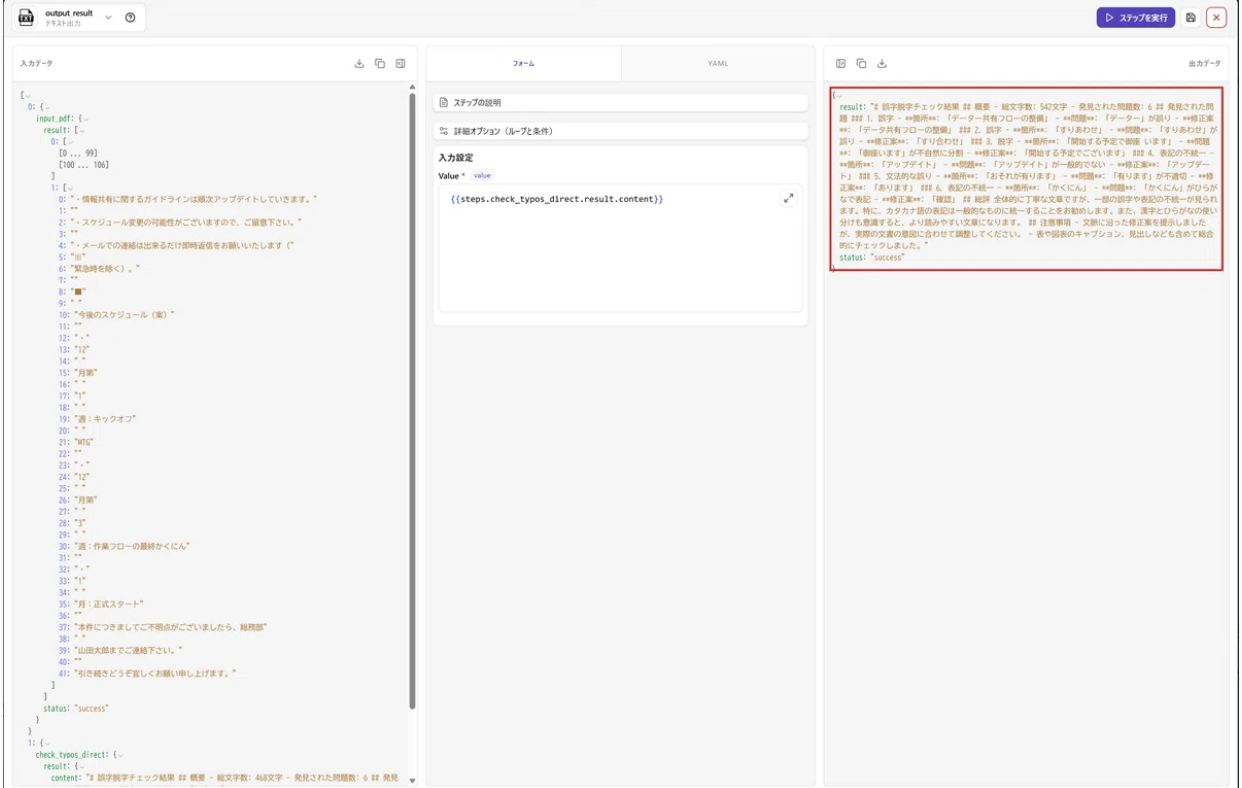Click the sliders icon beside 詳細オプション
Viewport: 1242px width, 788px height.
[444, 131]
